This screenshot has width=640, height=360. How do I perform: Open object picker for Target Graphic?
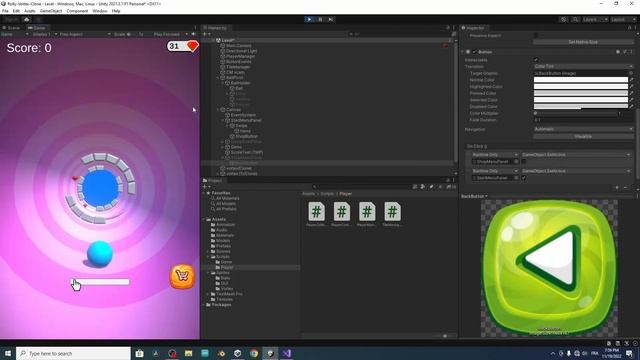[x=631, y=73]
